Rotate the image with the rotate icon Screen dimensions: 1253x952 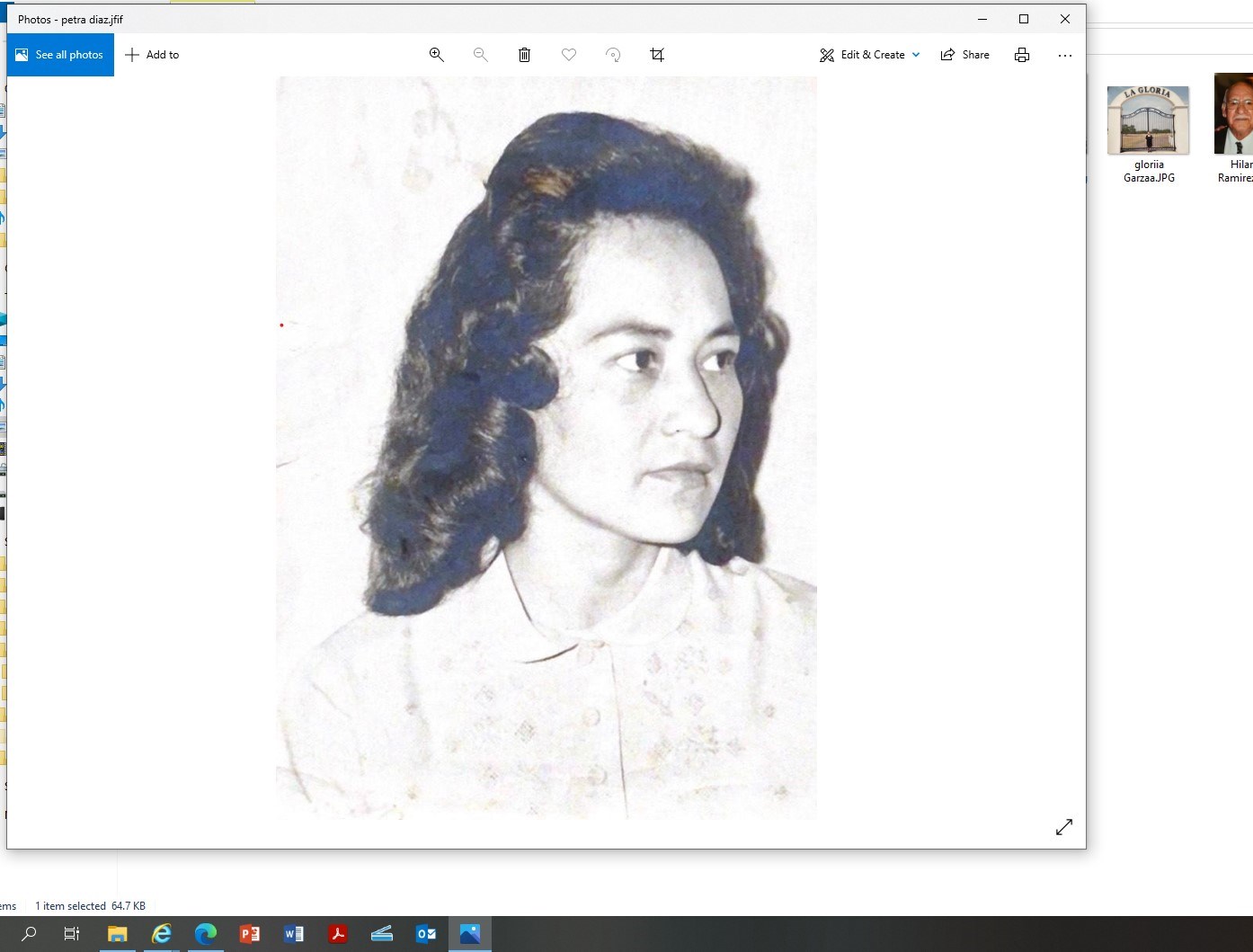click(x=613, y=54)
